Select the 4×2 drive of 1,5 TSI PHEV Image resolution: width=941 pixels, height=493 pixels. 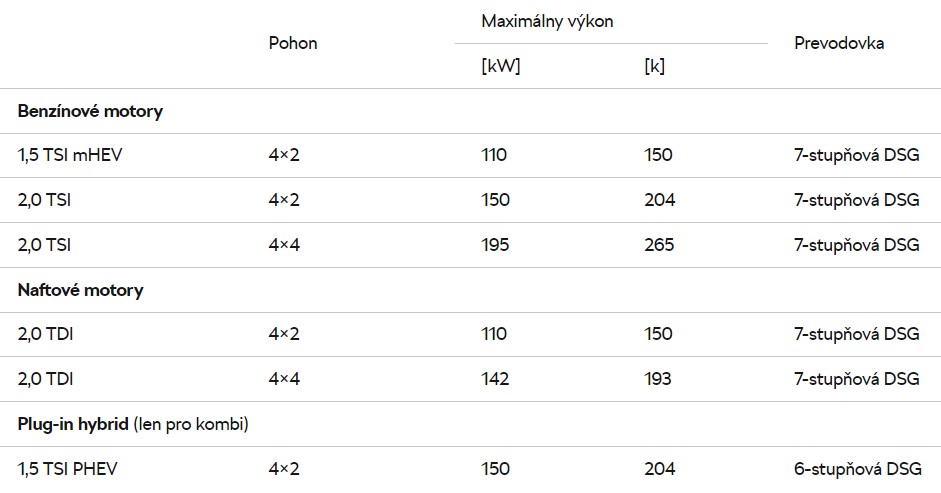284,468
